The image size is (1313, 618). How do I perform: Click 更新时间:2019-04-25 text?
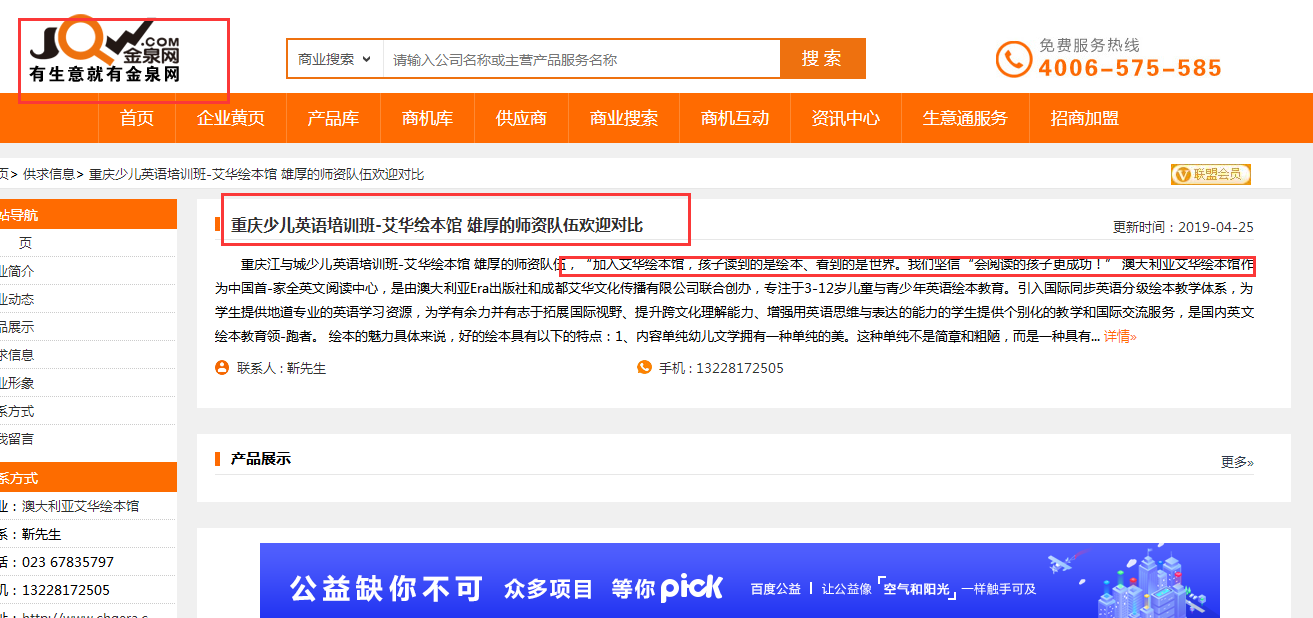1183,227
